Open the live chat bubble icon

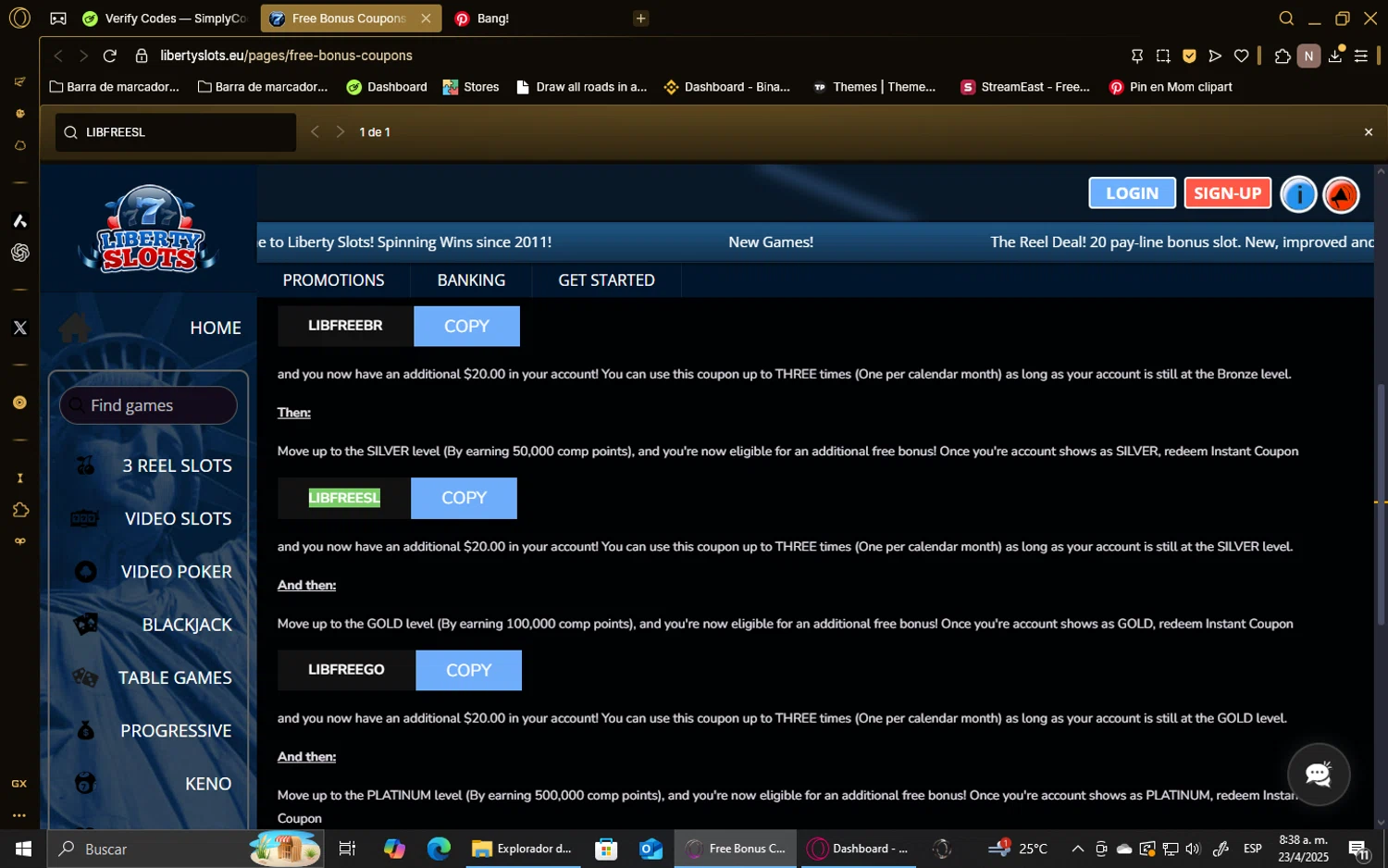pyautogui.click(x=1319, y=774)
